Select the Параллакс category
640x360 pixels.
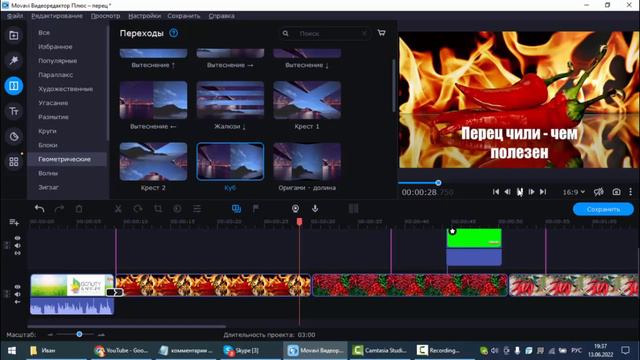point(56,75)
